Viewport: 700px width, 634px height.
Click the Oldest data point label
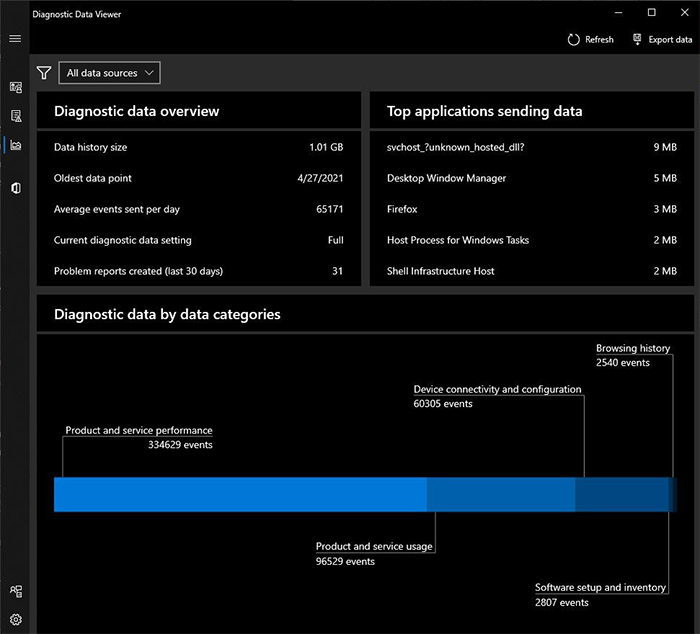click(93, 178)
